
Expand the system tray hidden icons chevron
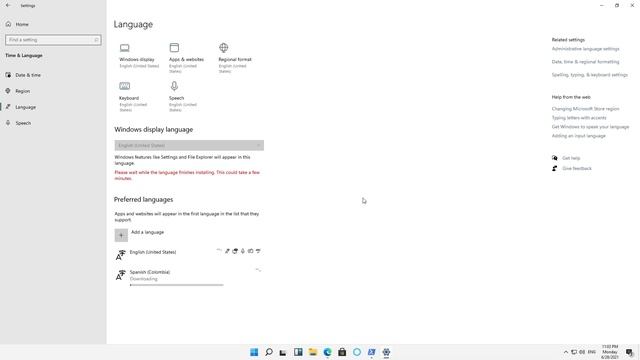pos(566,352)
